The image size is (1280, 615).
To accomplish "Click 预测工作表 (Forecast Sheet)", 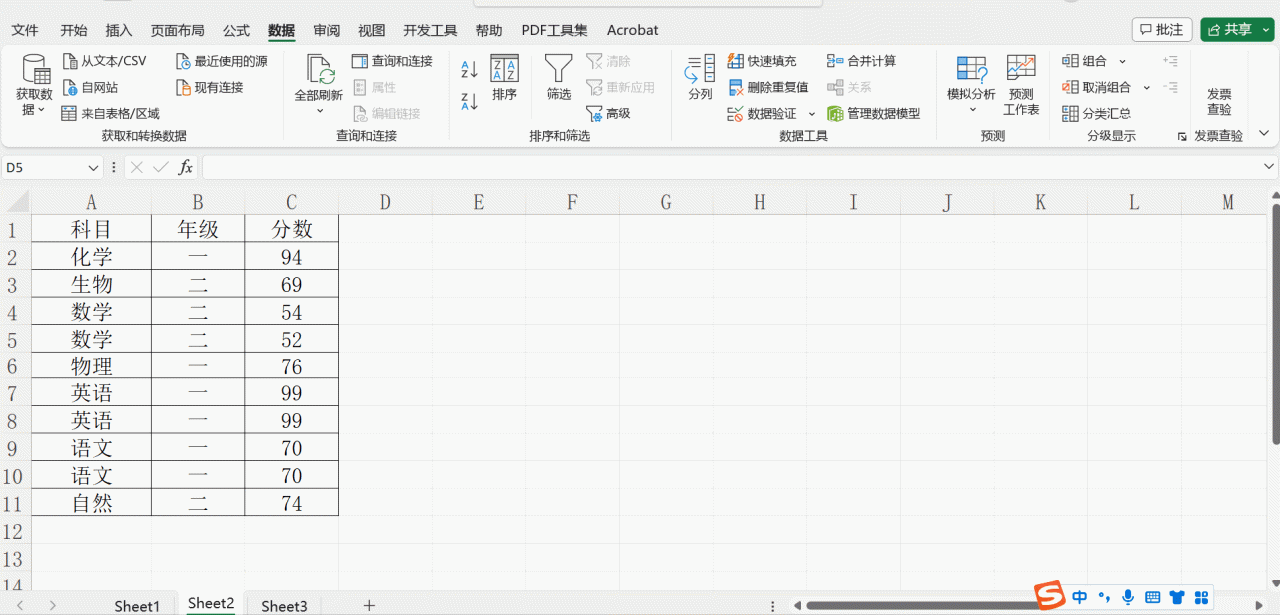I will (1021, 85).
